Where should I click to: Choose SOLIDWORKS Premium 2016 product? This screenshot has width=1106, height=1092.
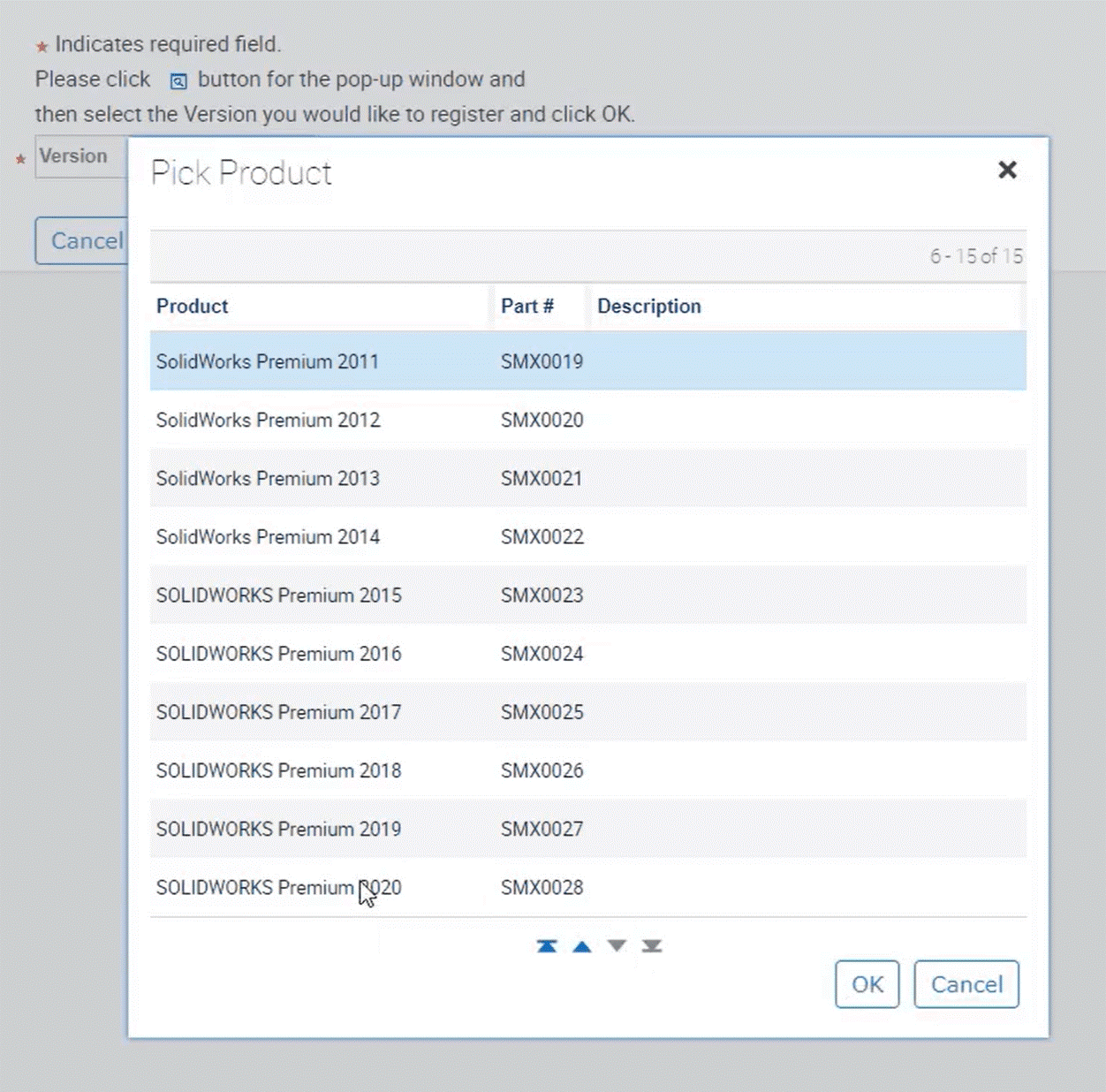pos(278,654)
